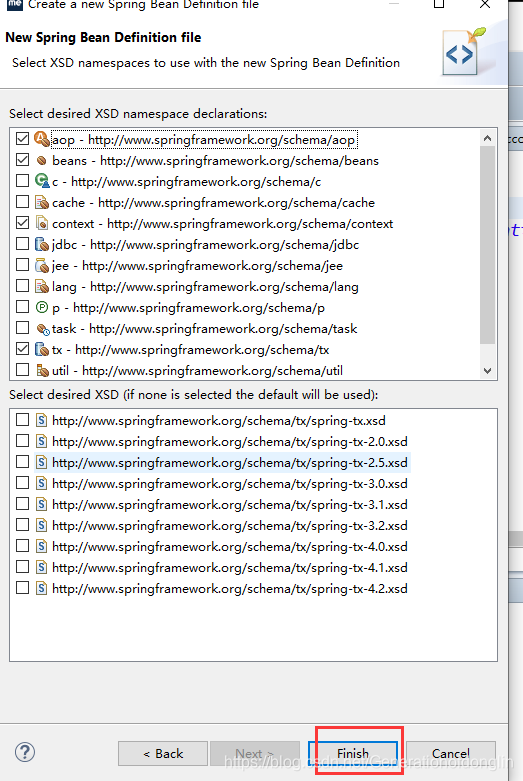The height and width of the screenshot is (781, 523).
Task: Check the util namespace checkbox
Action: tap(22, 370)
